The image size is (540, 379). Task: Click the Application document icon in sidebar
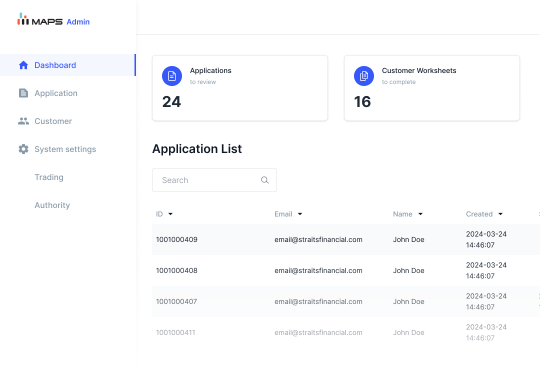point(23,93)
